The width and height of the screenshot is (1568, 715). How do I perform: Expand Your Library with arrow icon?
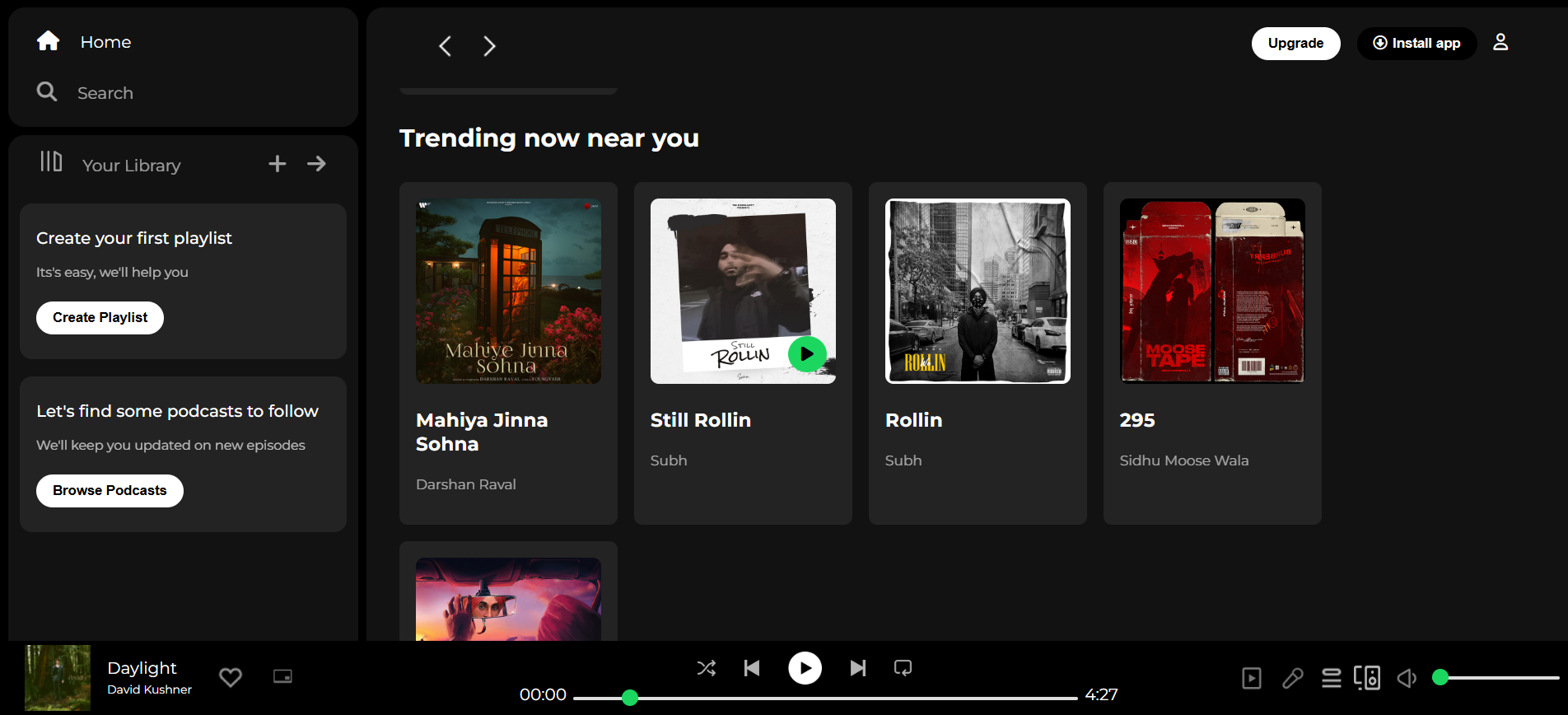coord(316,164)
